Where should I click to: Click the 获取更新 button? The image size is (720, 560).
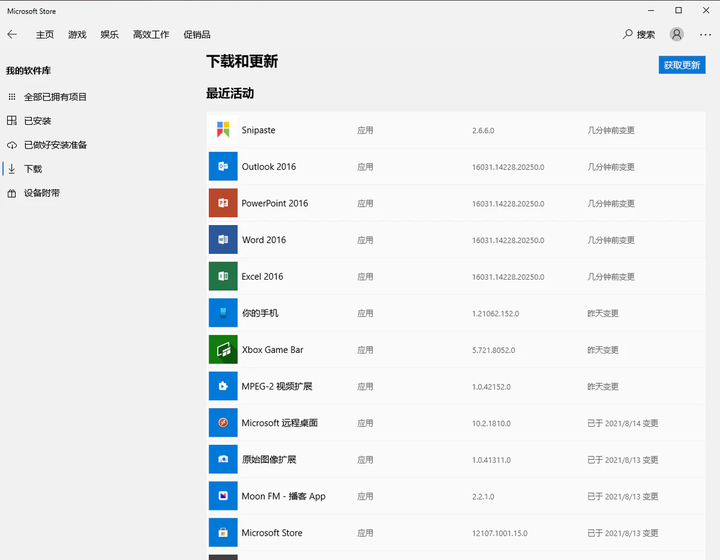[682, 65]
